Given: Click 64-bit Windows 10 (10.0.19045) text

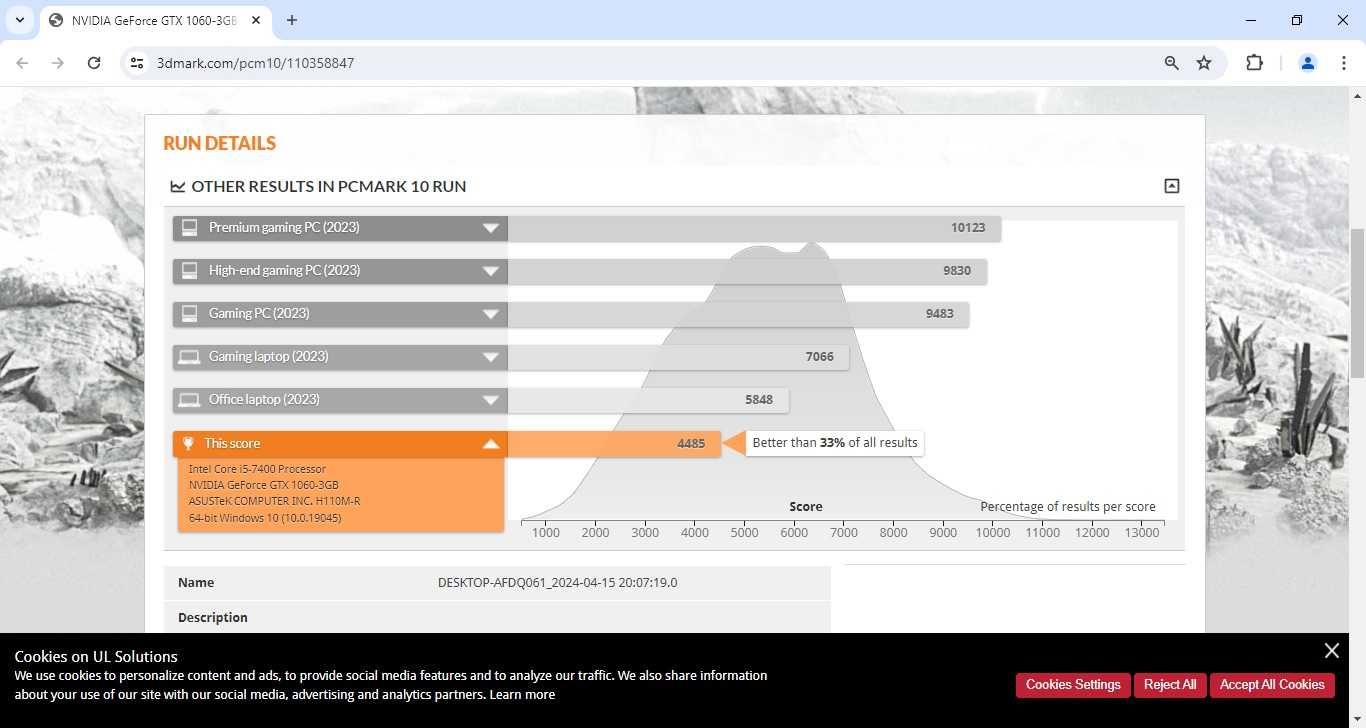Looking at the screenshot, I should tap(265, 518).
